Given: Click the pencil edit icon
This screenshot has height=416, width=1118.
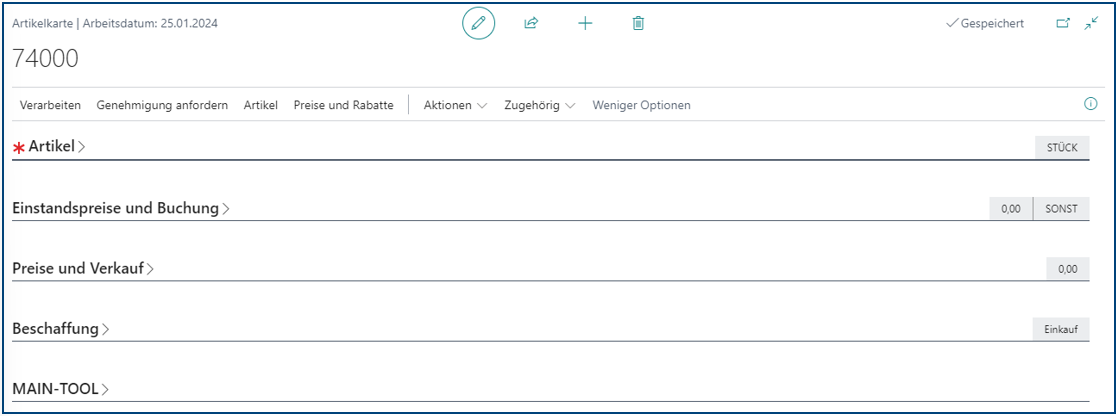Looking at the screenshot, I should pyautogui.click(x=478, y=24).
